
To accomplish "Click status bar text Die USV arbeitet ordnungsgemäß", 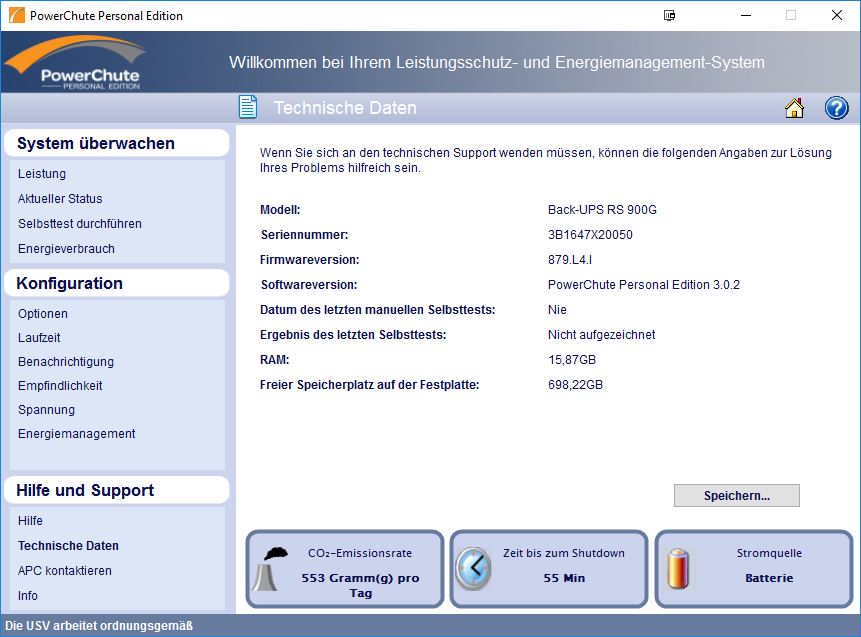I will (x=99, y=625).
